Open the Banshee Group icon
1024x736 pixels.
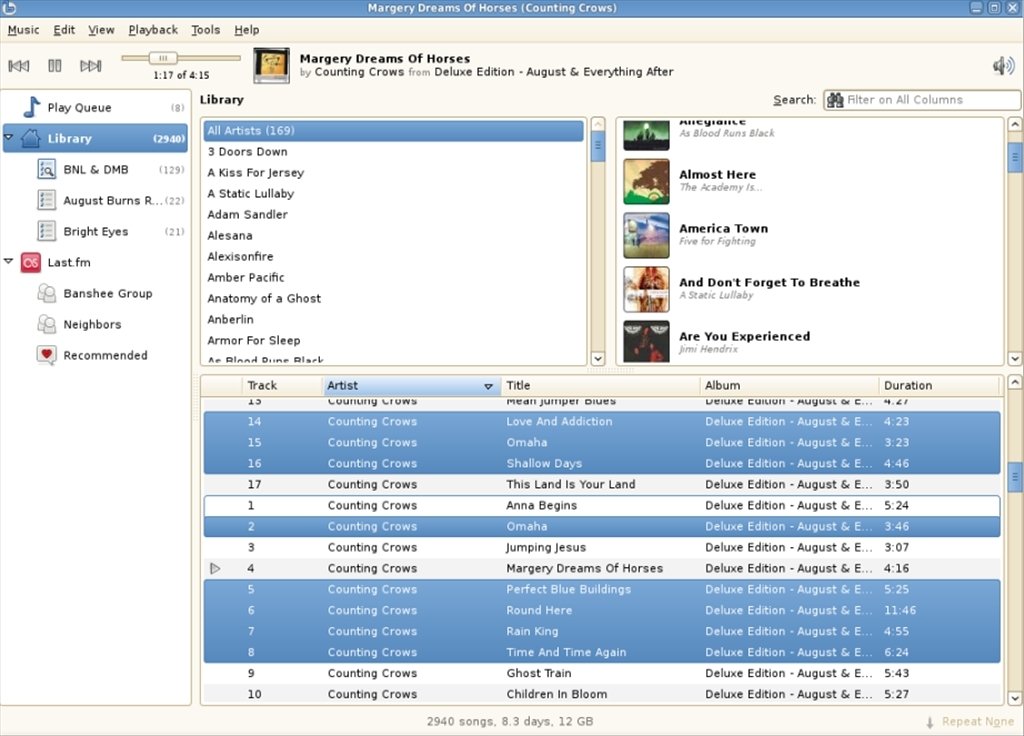pos(46,293)
